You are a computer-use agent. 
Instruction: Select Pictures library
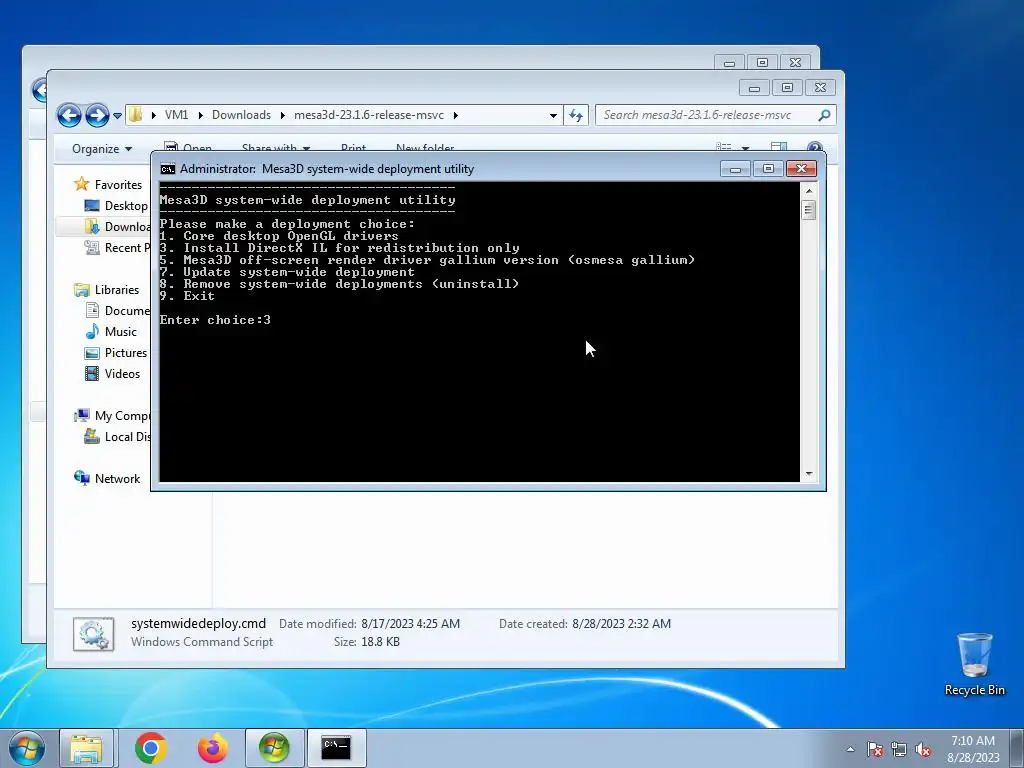[126, 353]
